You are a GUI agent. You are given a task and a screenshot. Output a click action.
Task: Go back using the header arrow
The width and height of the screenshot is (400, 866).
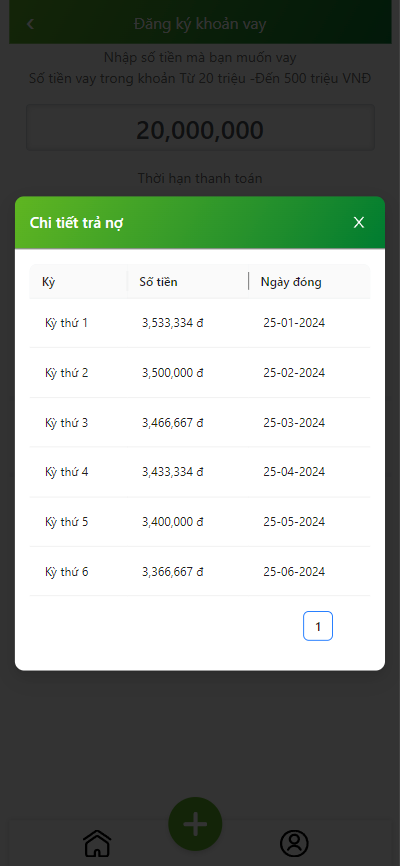pos(30,24)
